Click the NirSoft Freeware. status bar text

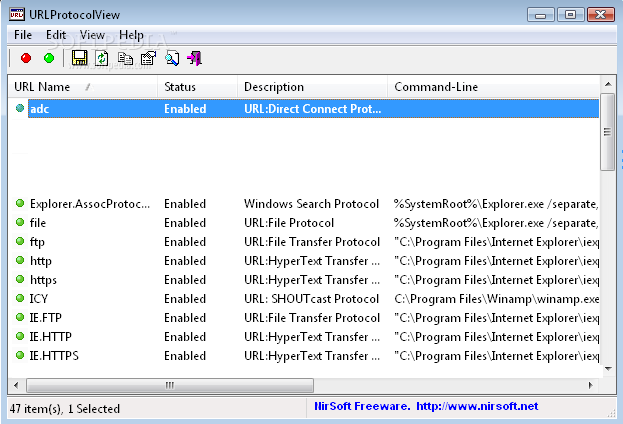coord(362,406)
